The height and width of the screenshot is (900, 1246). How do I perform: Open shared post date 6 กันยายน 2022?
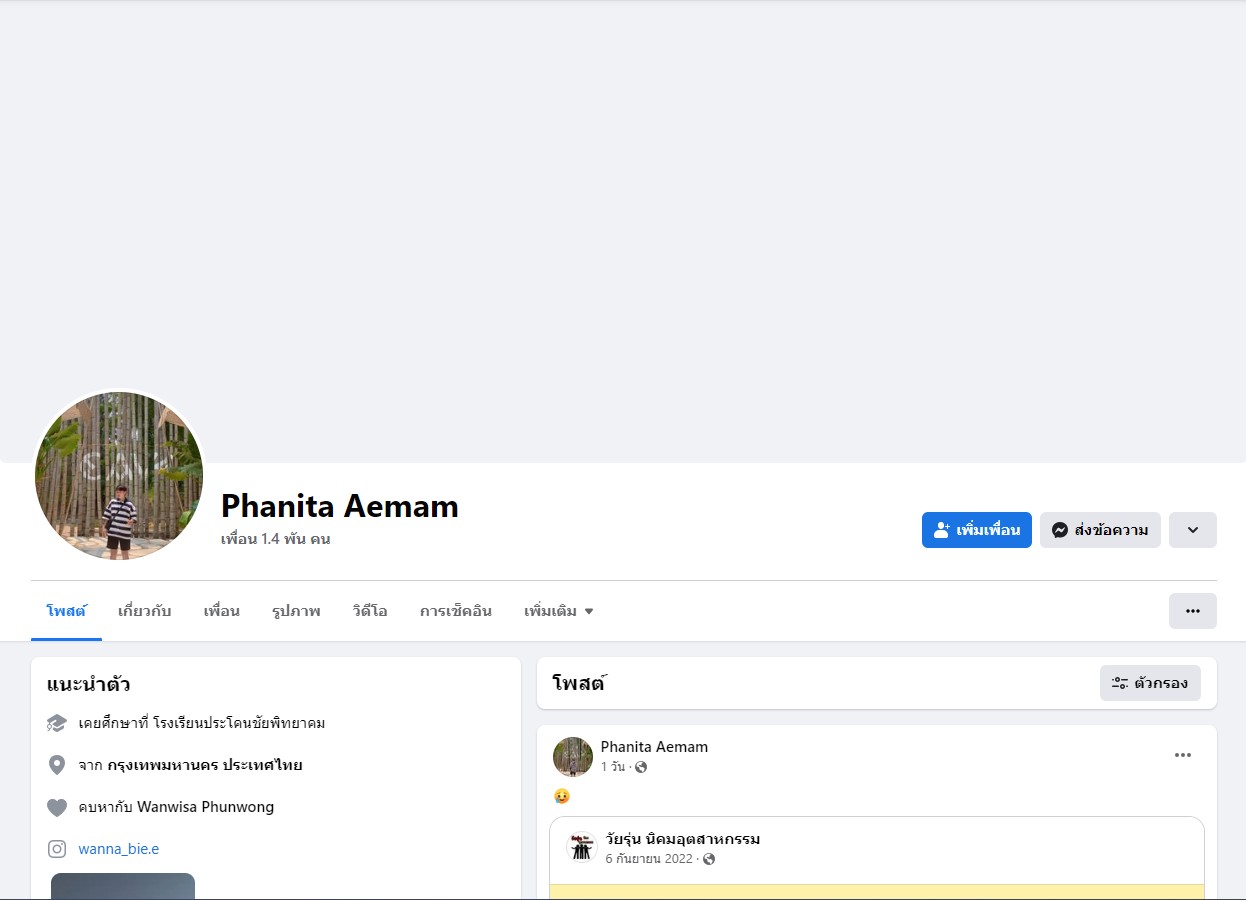649,859
